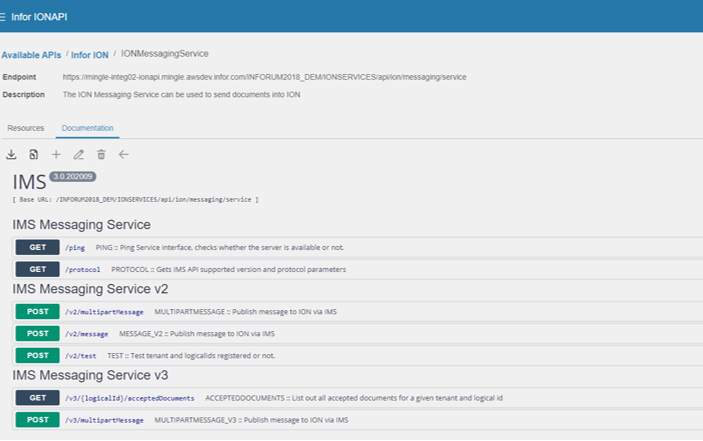
Task: Expand the POST /v2/multipartMessage operation
Action: (x=38, y=312)
